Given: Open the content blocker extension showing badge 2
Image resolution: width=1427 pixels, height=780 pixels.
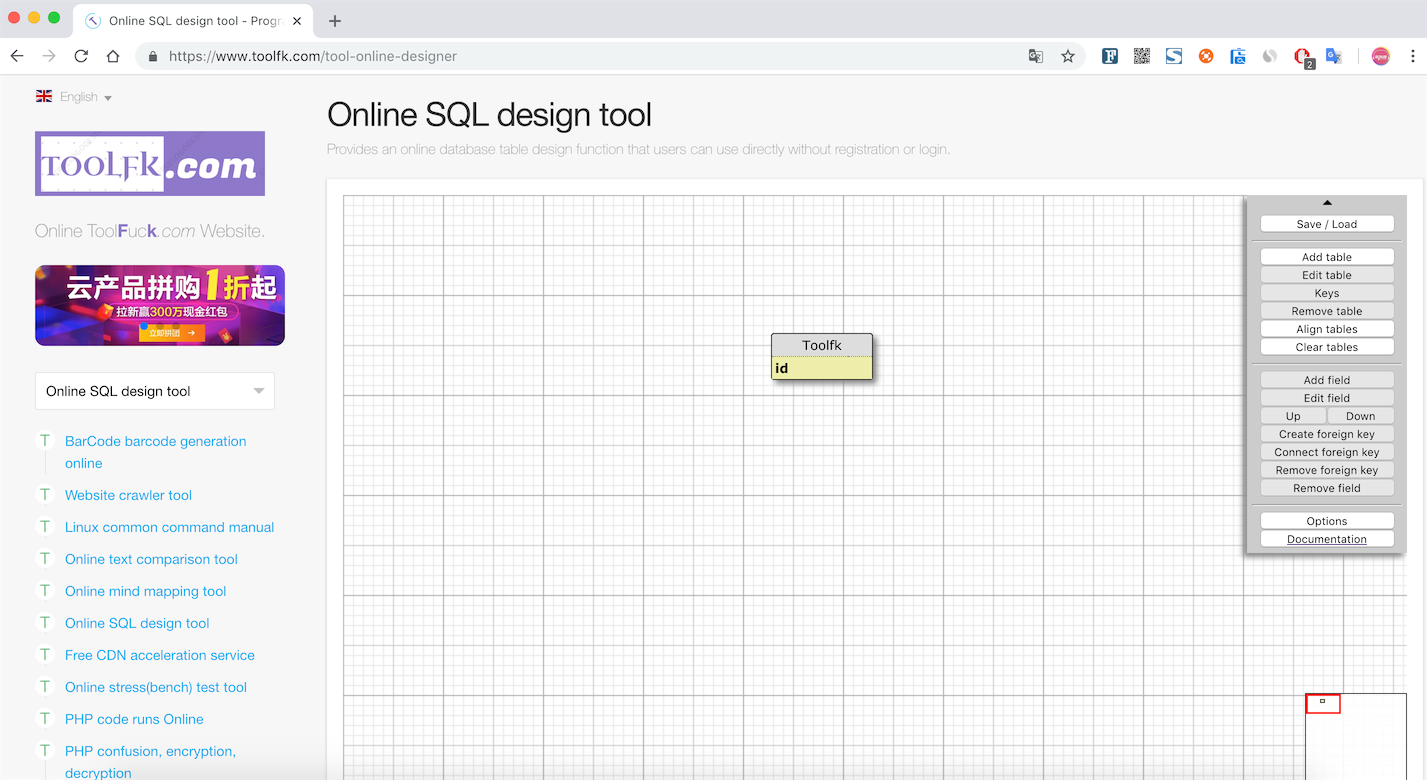Looking at the screenshot, I should 1301,56.
